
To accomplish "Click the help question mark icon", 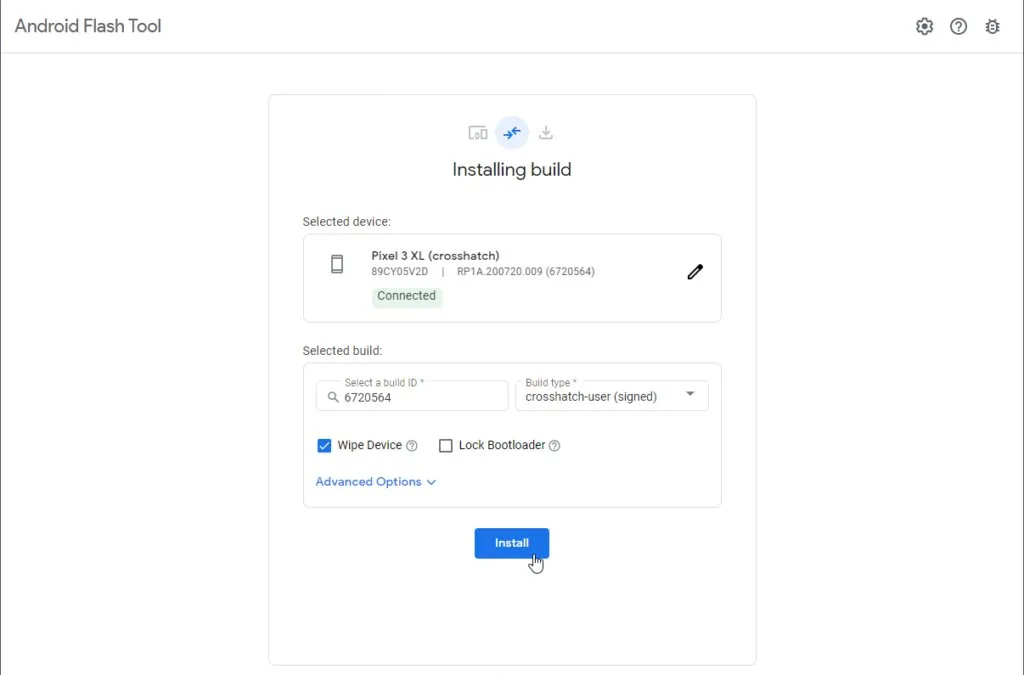I will (x=958, y=26).
